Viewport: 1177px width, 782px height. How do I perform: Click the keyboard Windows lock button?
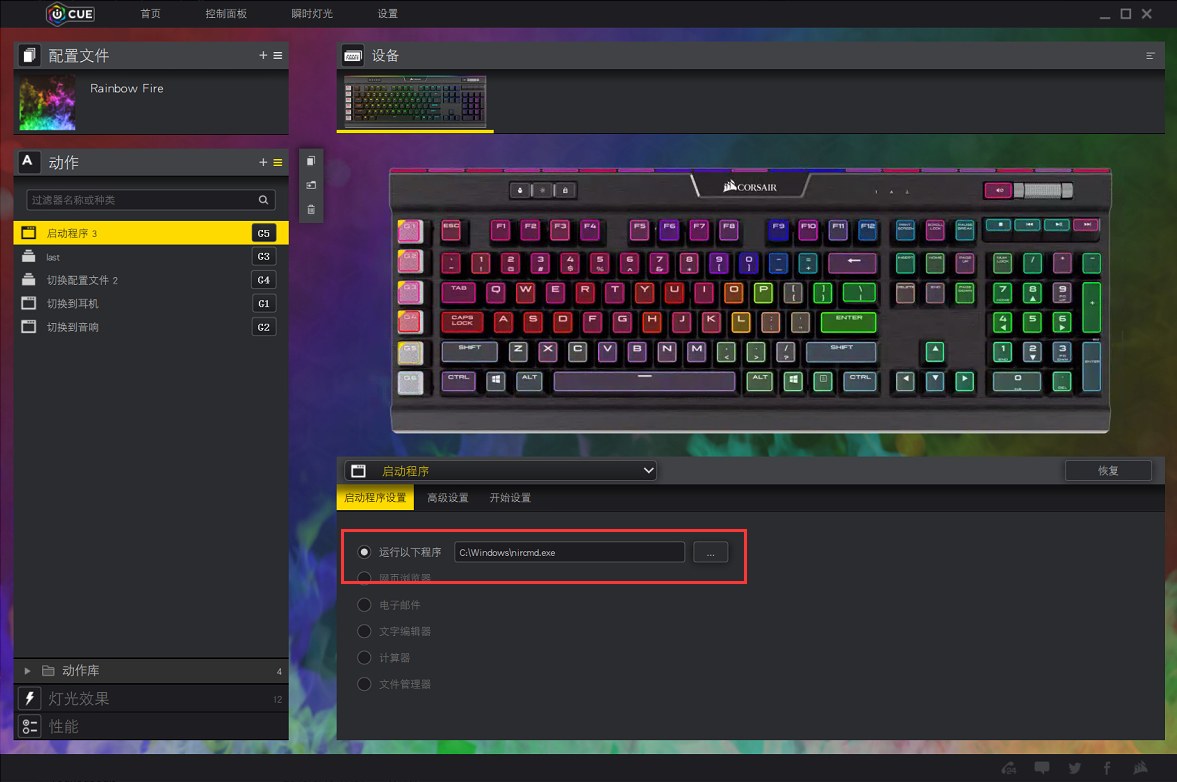pyautogui.click(x=565, y=191)
